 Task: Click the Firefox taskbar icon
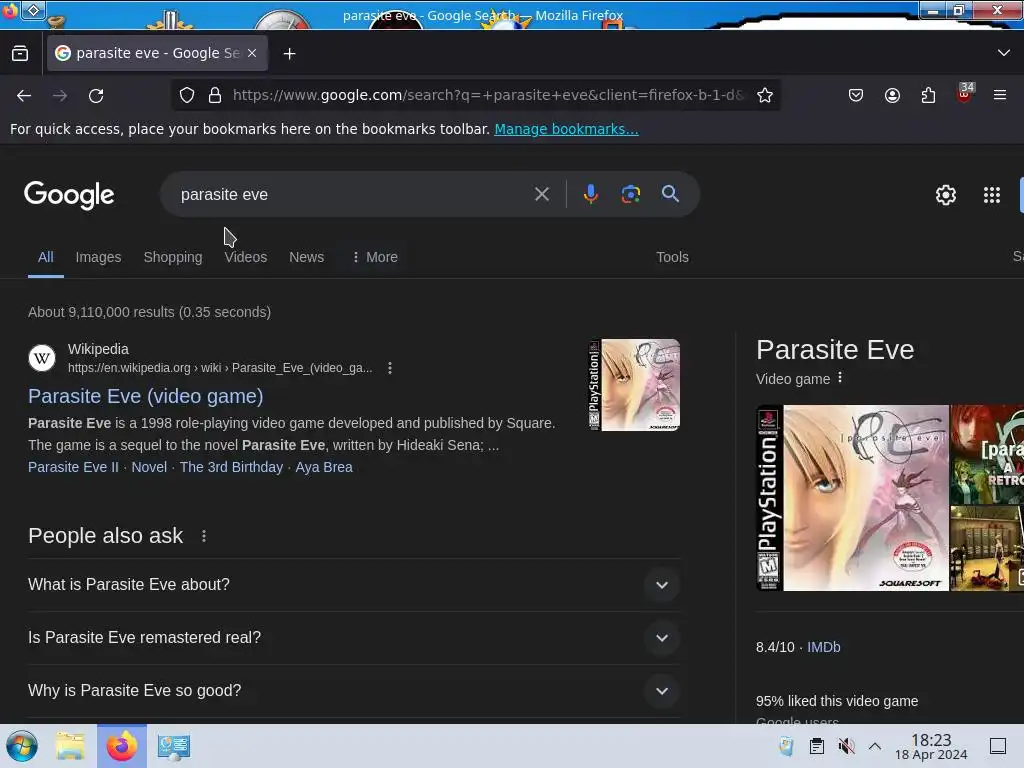click(121, 746)
